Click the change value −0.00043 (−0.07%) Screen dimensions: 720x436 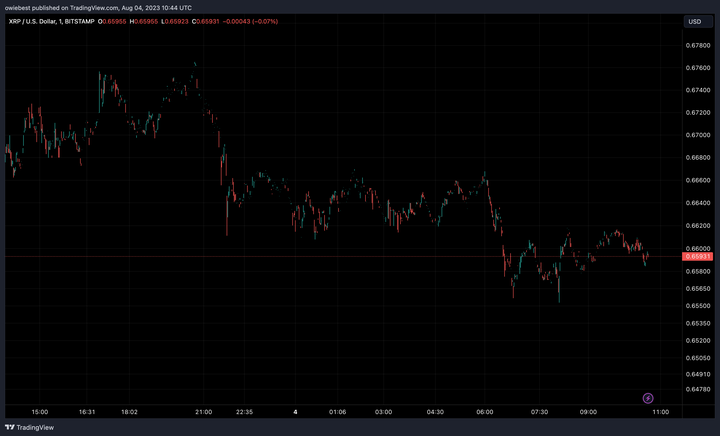[250, 22]
